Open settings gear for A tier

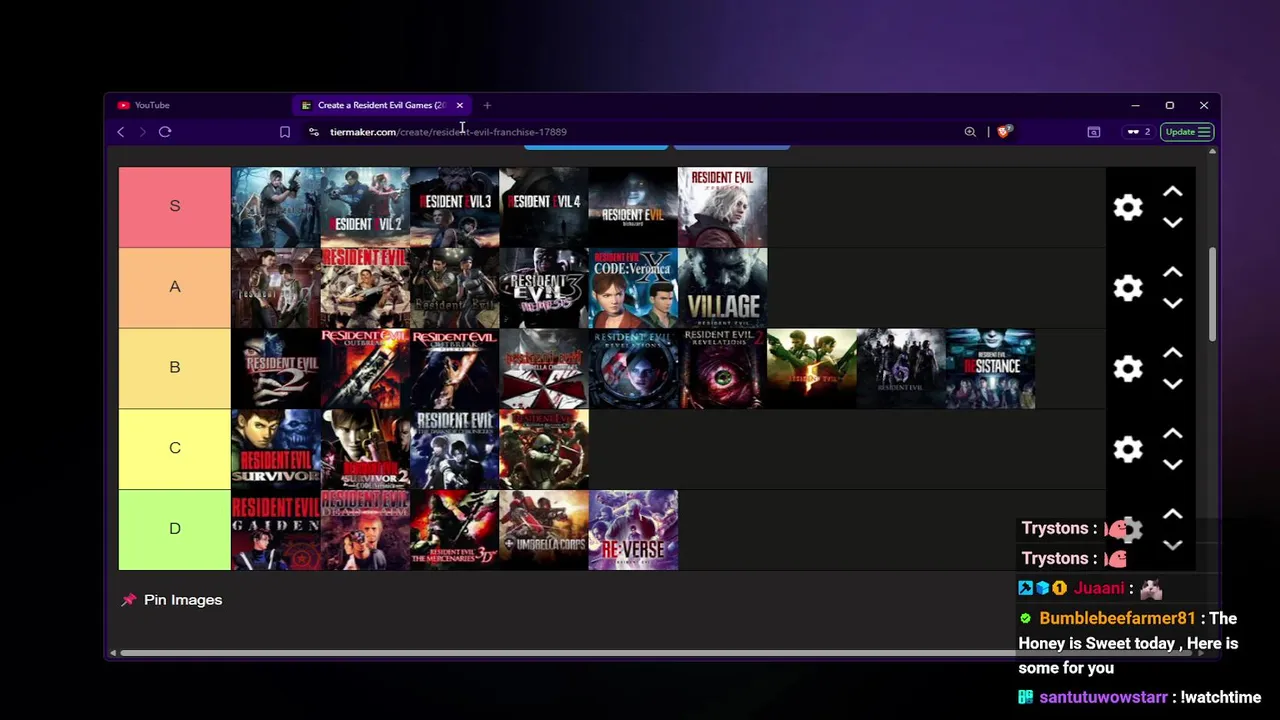(1128, 288)
